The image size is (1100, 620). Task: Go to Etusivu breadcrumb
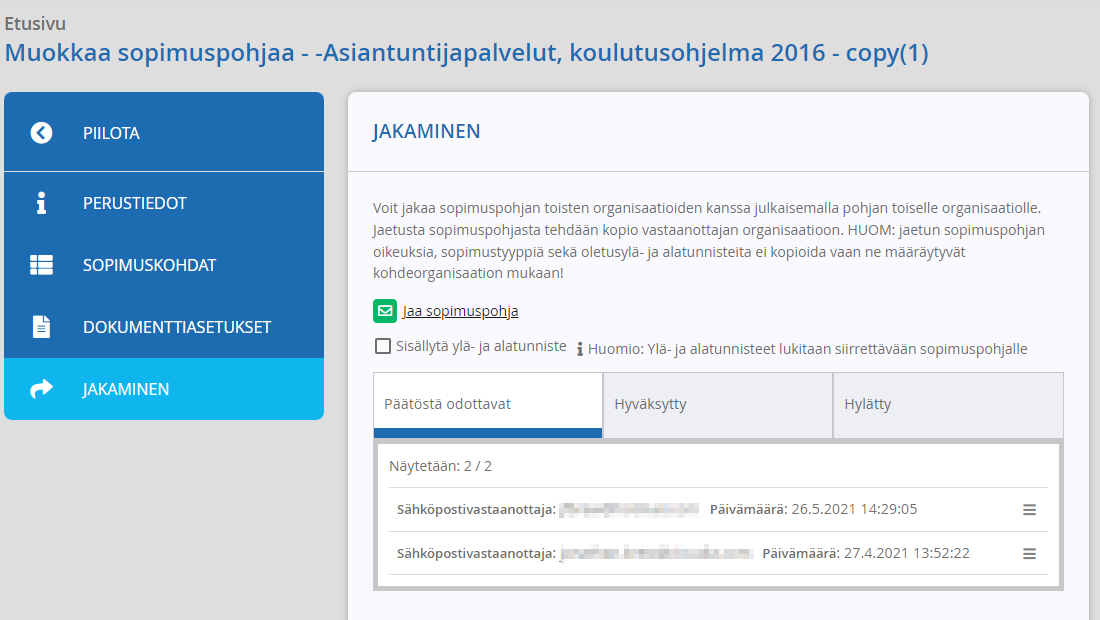[35, 23]
